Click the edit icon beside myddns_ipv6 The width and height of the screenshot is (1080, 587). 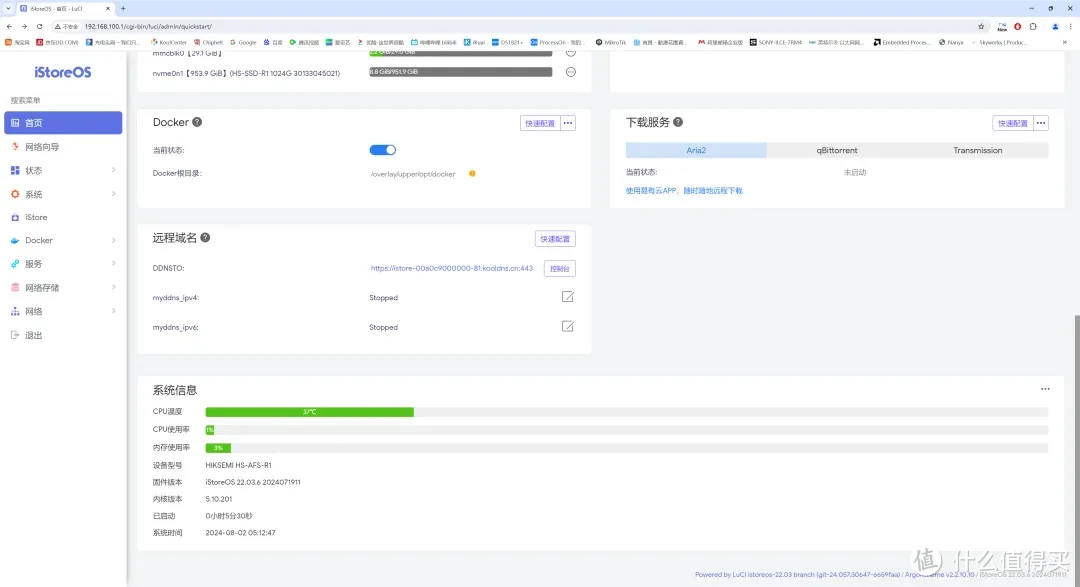pos(567,326)
